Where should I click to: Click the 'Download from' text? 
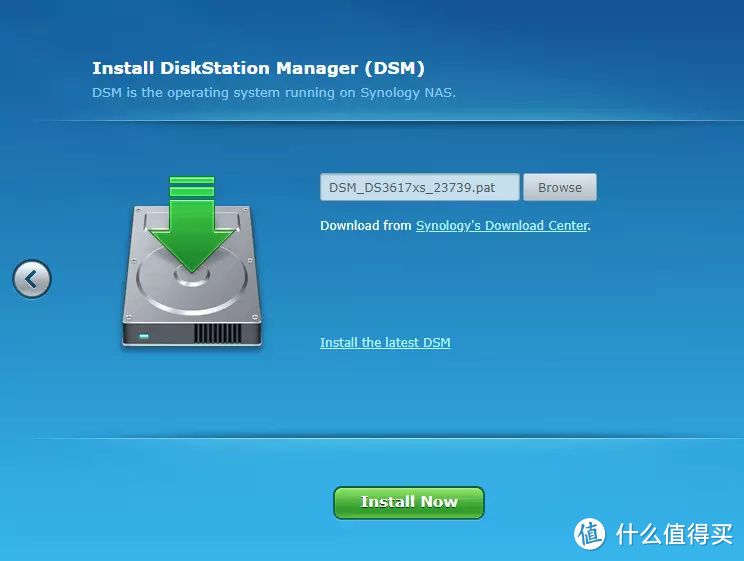pos(366,226)
